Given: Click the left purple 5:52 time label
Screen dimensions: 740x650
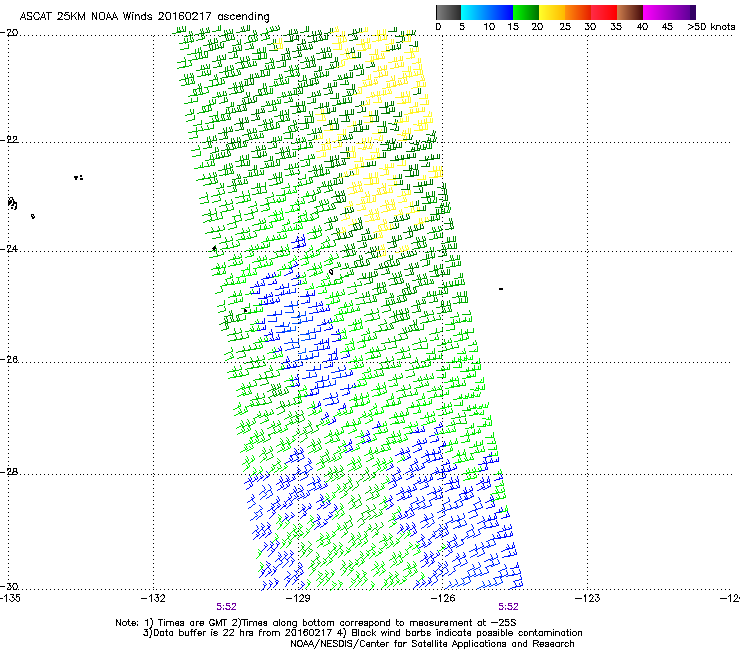Looking at the screenshot, I should [227, 607].
